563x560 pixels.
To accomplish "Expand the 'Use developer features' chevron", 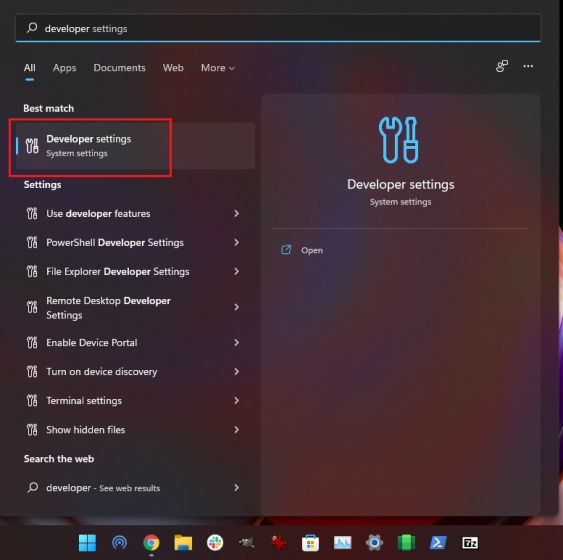I will (x=236, y=214).
